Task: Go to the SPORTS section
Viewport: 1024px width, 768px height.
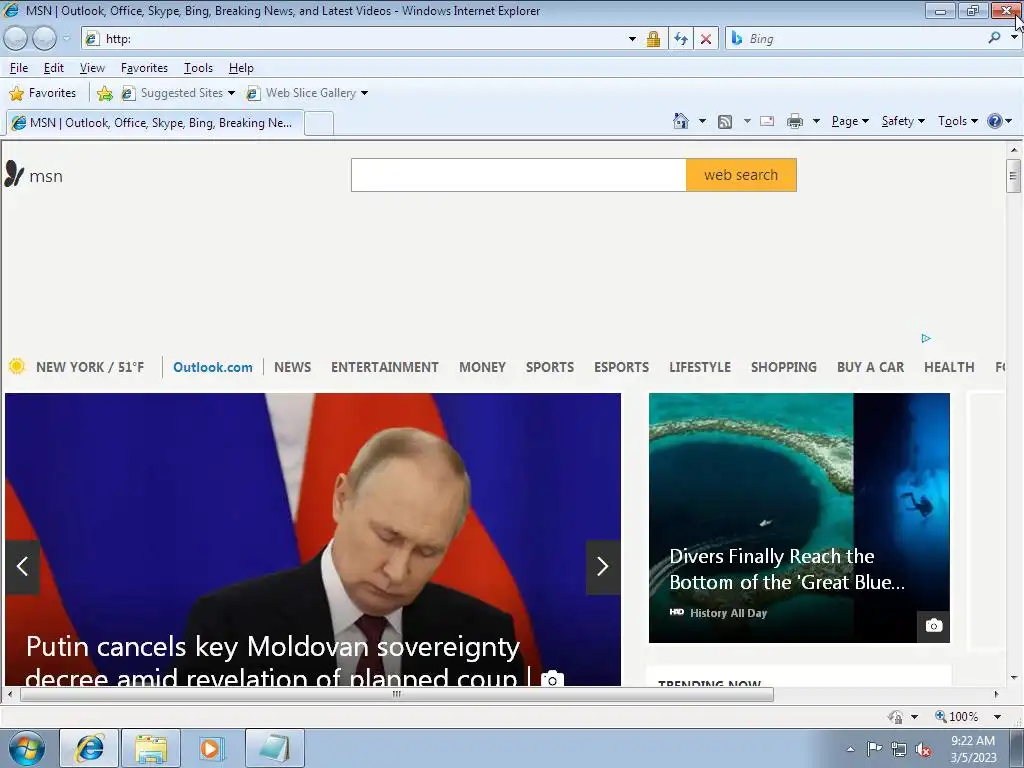Action: (x=550, y=367)
